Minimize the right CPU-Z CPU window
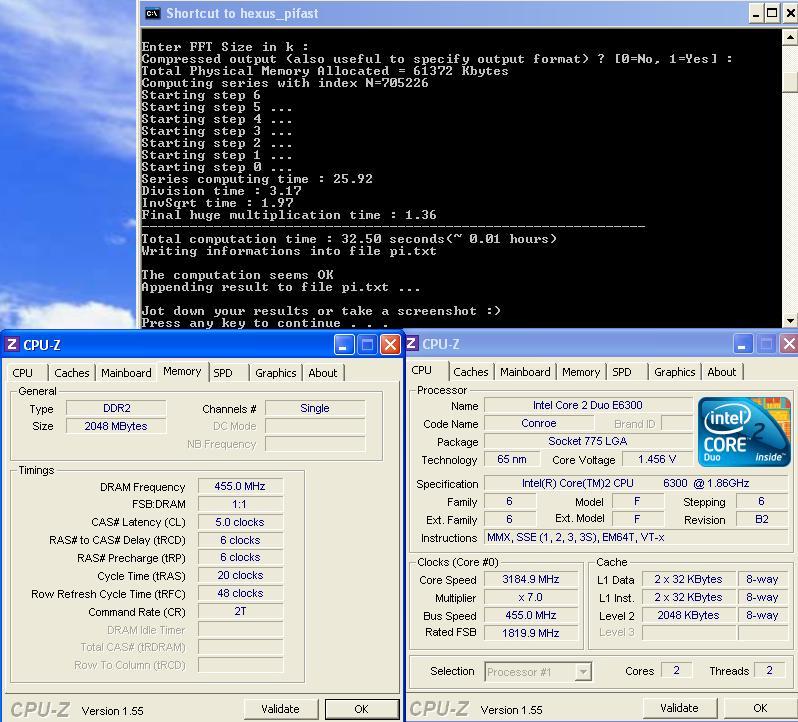The image size is (798, 722). click(743, 344)
